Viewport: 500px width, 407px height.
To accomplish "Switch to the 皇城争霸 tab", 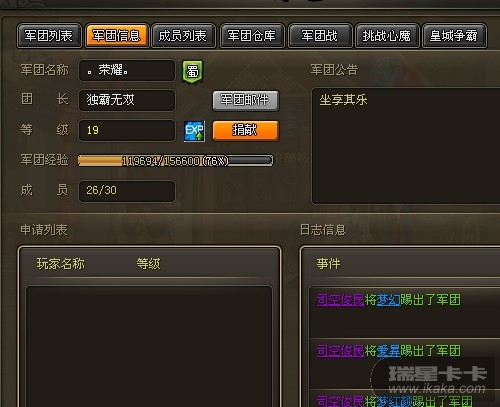I will (x=454, y=36).
